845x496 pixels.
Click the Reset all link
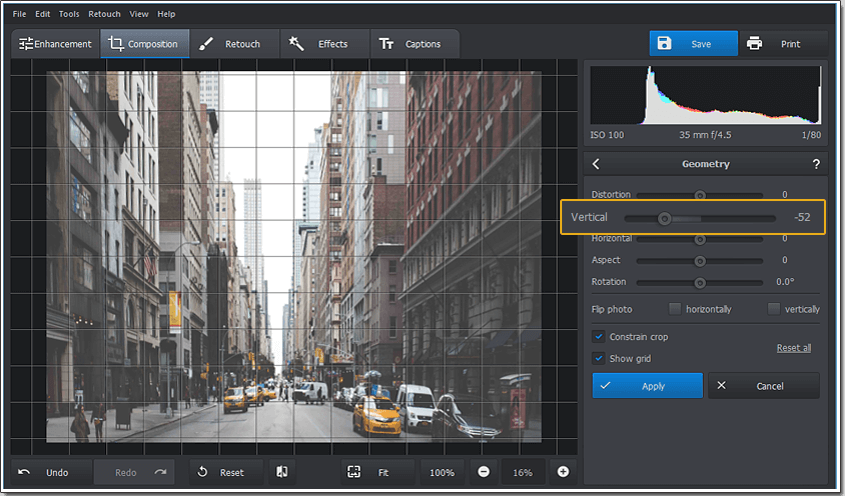coord(793,348)
